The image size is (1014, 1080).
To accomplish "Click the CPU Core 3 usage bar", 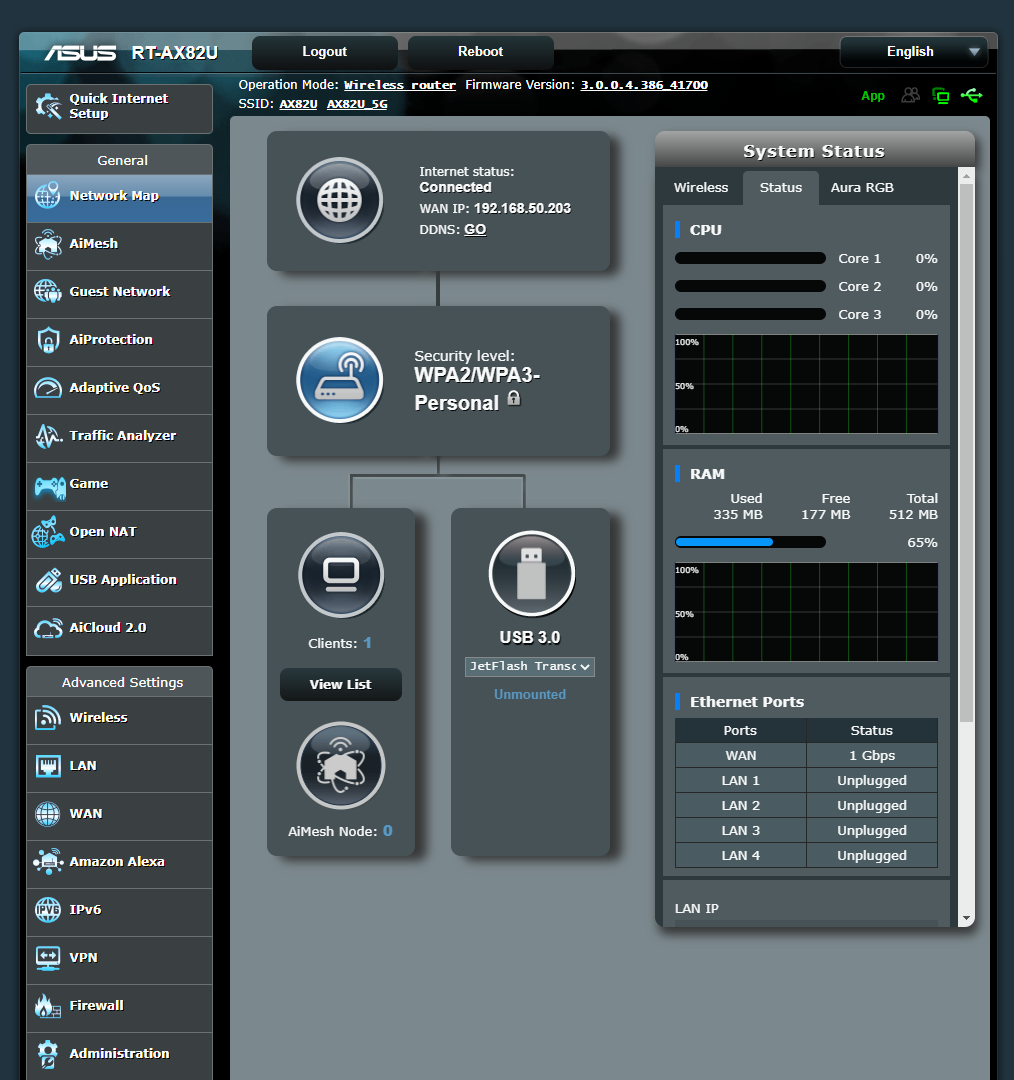I will tap(750, 314).
